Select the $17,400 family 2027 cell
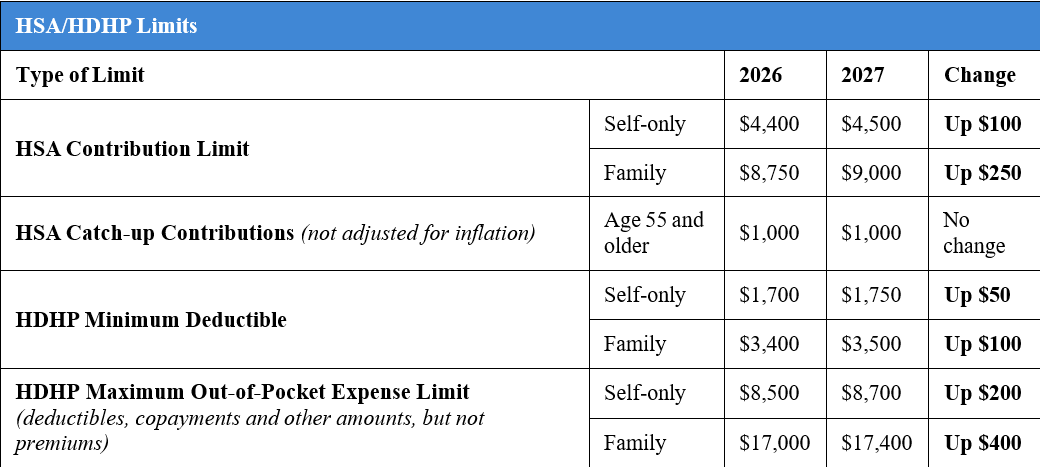The height and width of the screenshot is (467, 1040). (x=877, y=442)
